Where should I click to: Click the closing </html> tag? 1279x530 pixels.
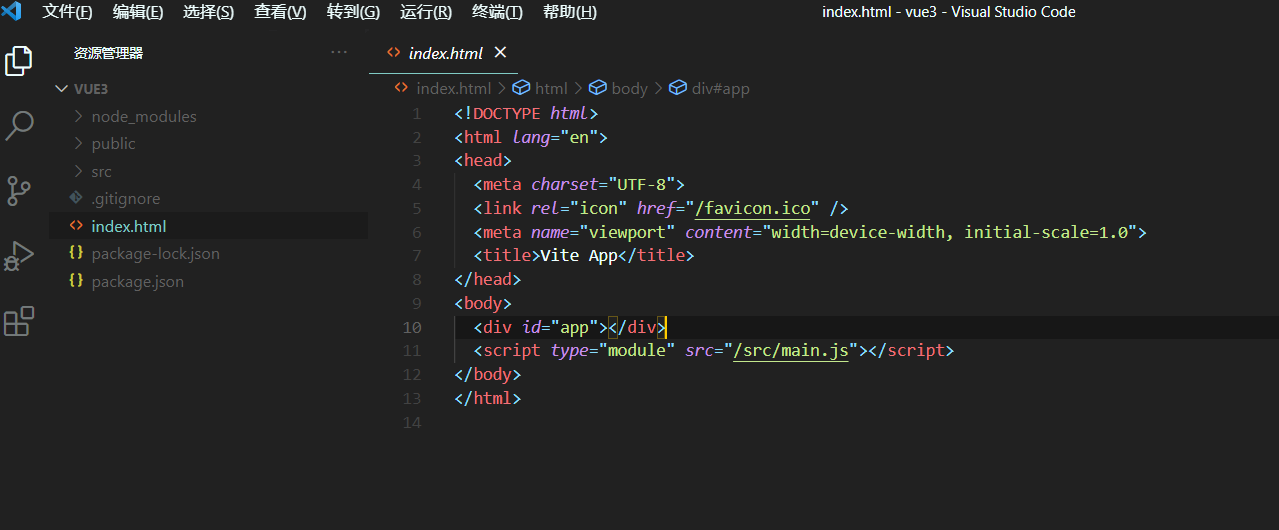click(487, 398)
